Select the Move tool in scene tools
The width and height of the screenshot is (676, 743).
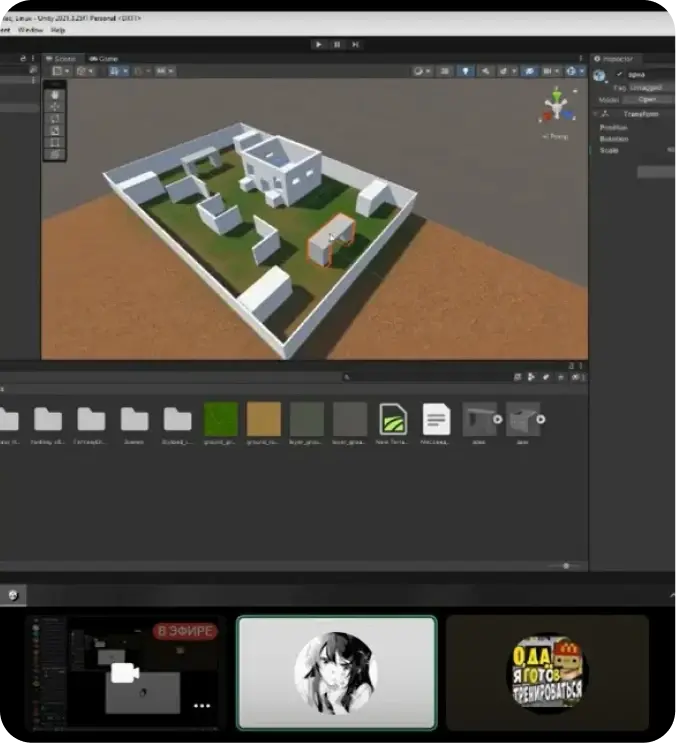tap(55, 107)
